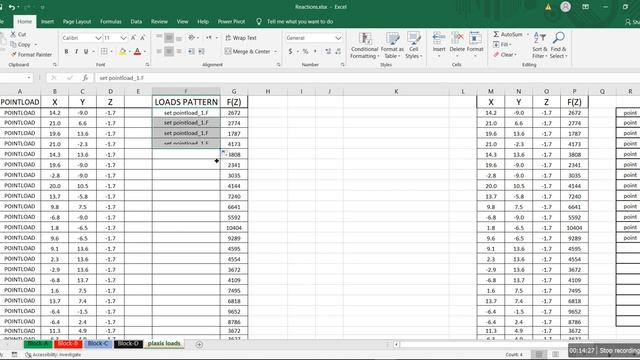Open the View tab
This screenshot has width=640, height=360.
(x=182, y=22)
